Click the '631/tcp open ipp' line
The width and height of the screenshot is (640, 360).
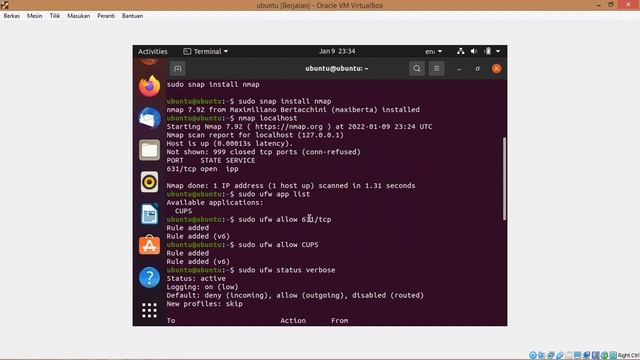pyautogui.click(x=202, y=169)
